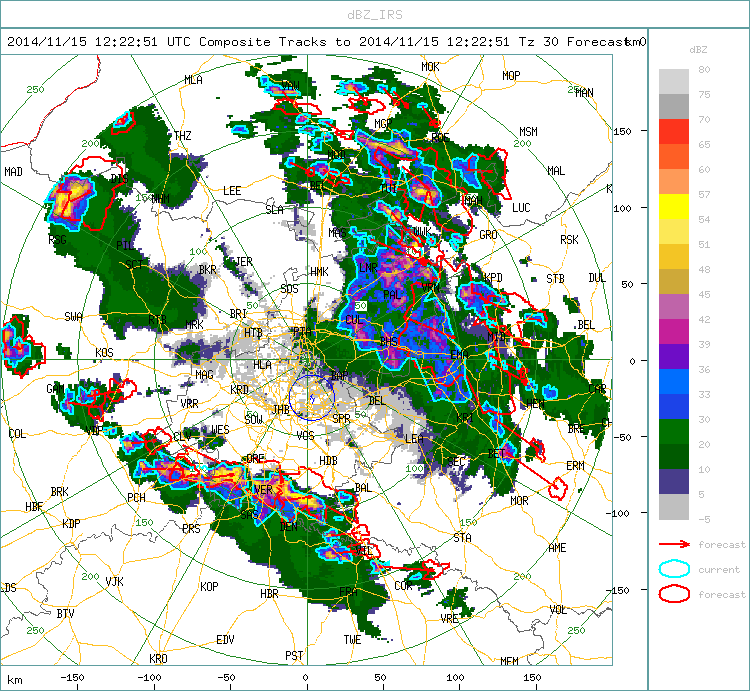Click the LUC station label
This screenshot has height=691, width=750.
(521, 208)
